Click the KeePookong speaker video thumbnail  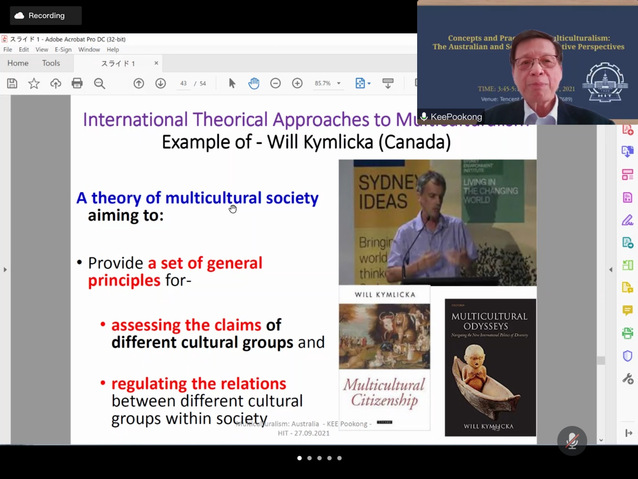click(x=527, y=62)
